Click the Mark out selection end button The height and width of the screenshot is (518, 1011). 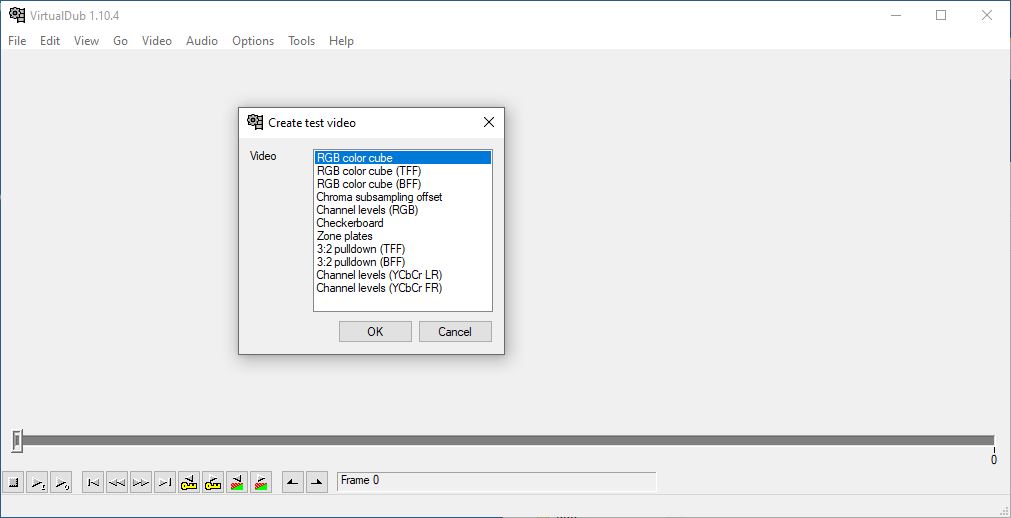point(317,482)
